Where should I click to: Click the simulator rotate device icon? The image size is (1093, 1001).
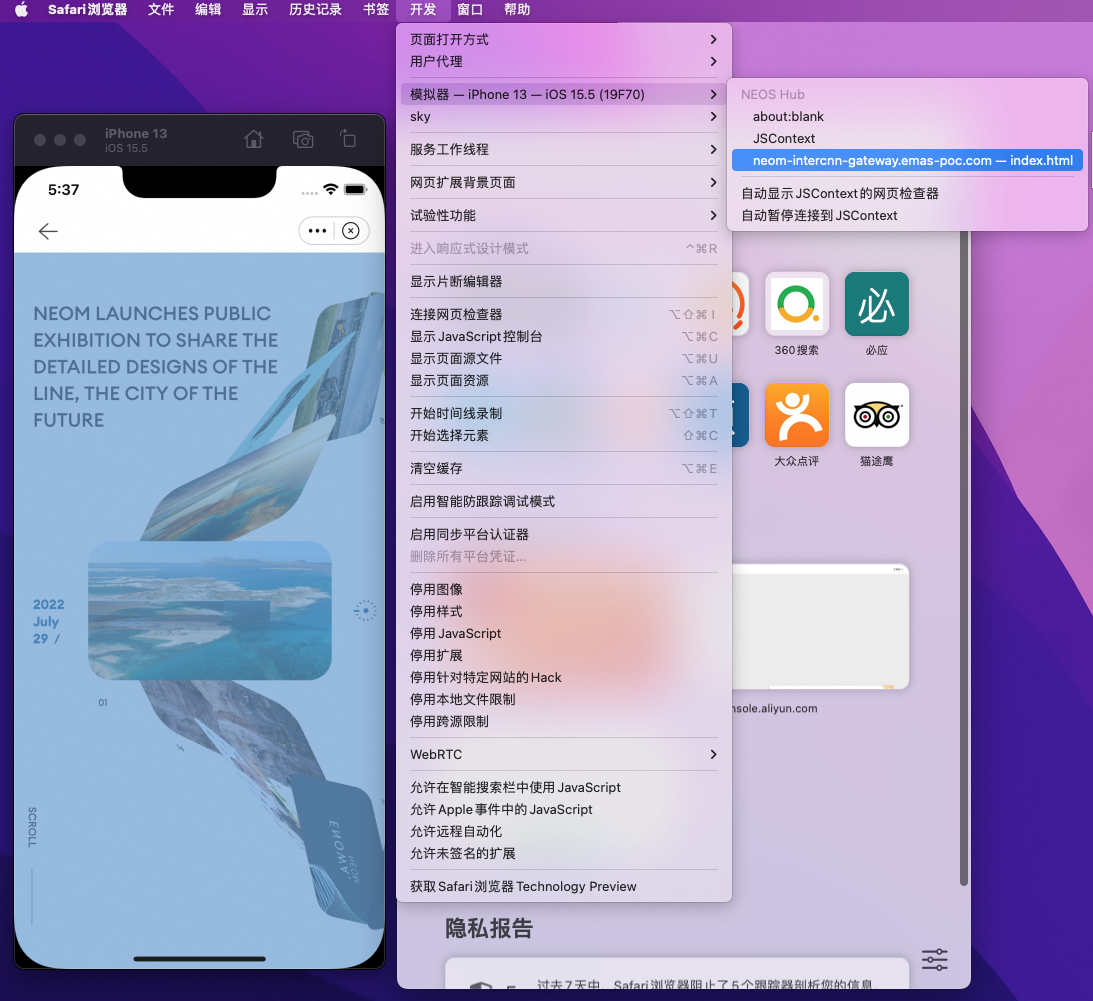tap(348, 139)
